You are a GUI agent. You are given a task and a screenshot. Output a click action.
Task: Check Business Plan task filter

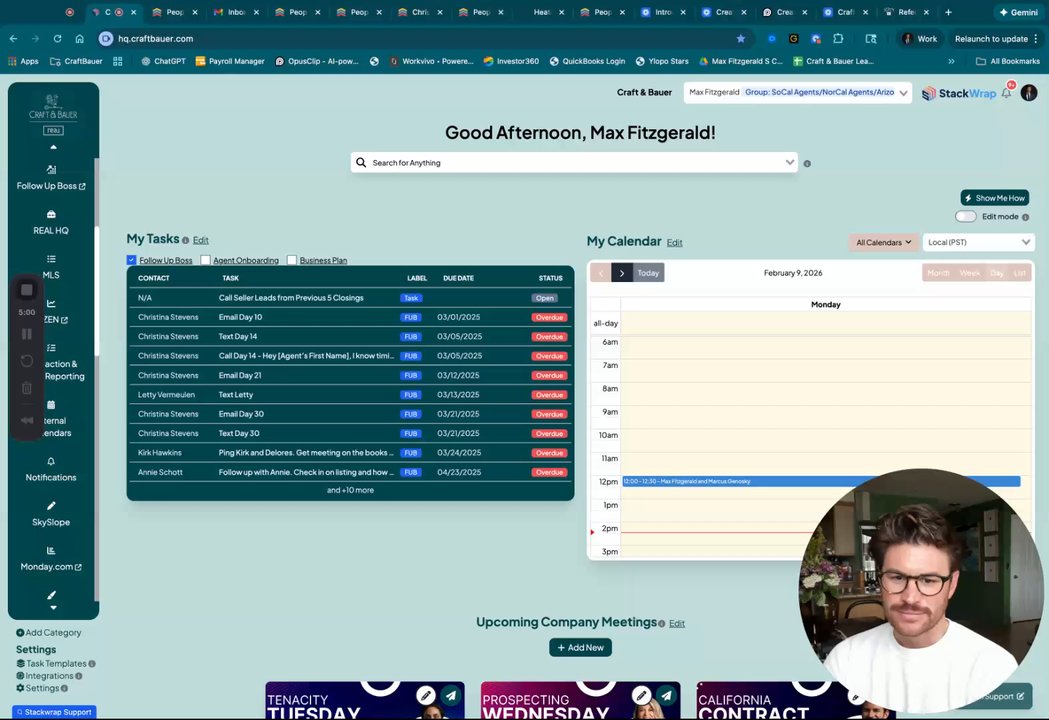pos(292,260)
